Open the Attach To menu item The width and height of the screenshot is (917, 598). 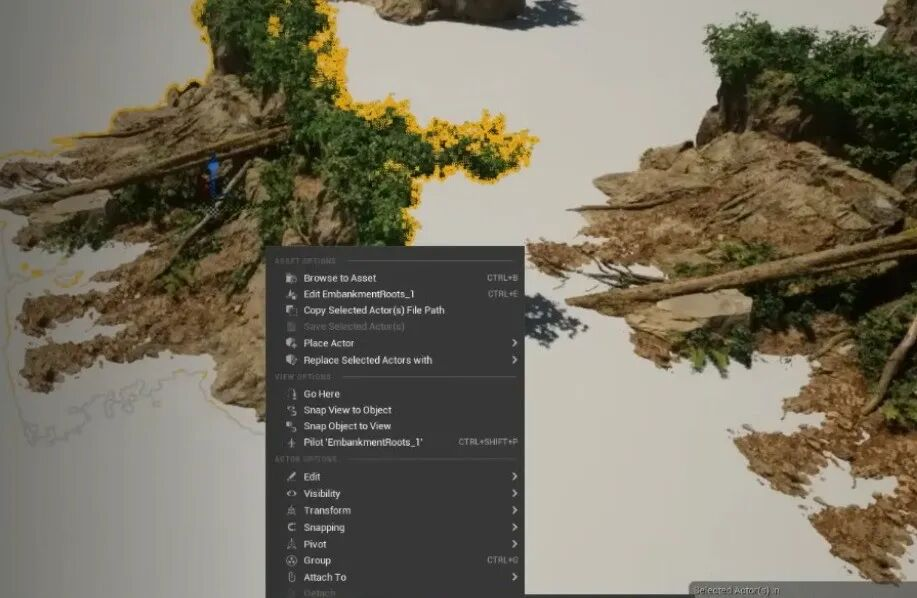(325, 577)
